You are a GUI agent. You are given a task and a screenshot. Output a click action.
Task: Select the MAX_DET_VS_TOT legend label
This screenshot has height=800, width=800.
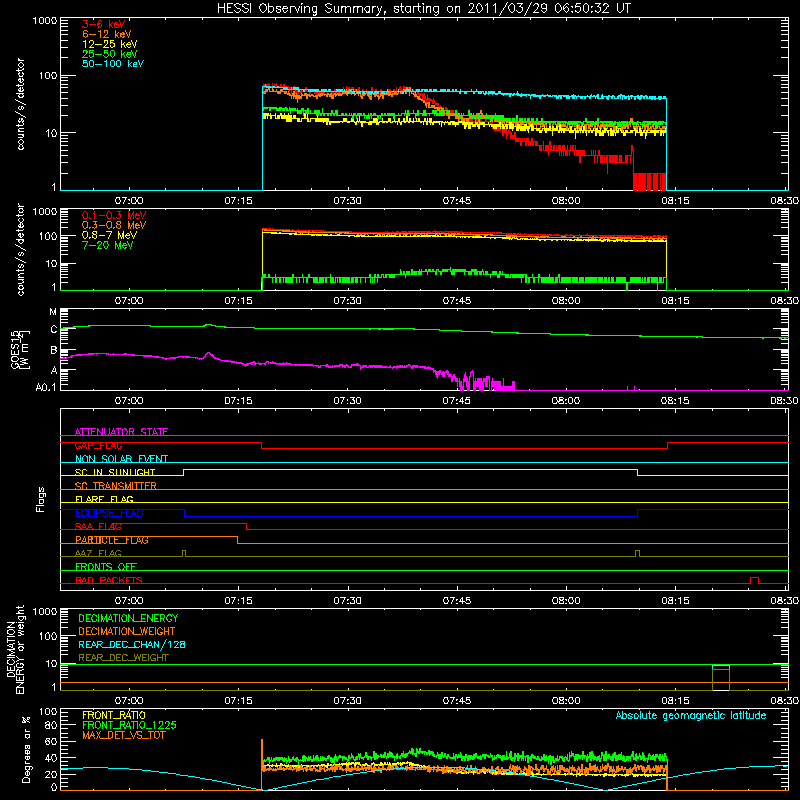(x=123, y=735)
